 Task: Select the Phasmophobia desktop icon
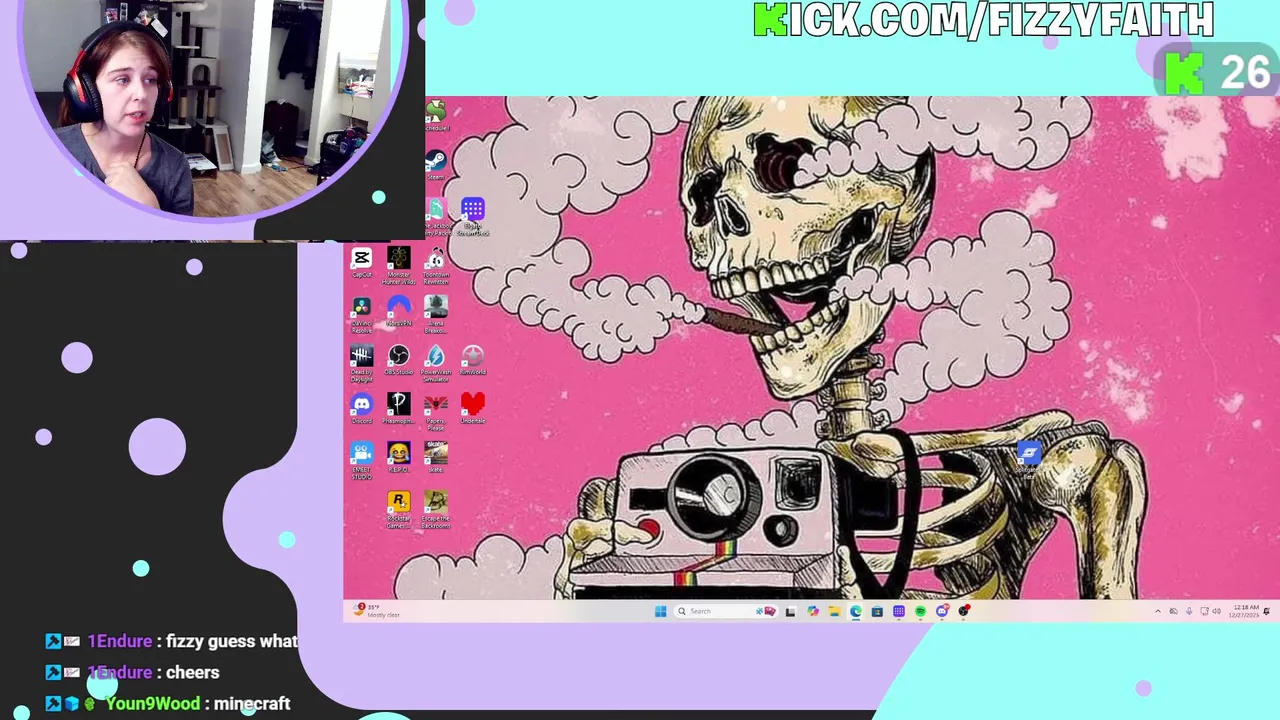click(x=398, y=408)
